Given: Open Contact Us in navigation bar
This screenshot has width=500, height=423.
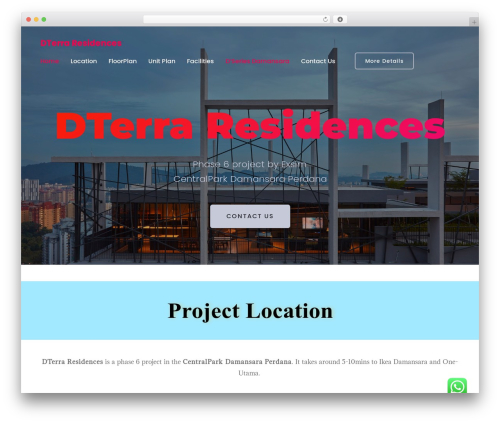Looking at the screenshot, I should click(x=318, y=61).
